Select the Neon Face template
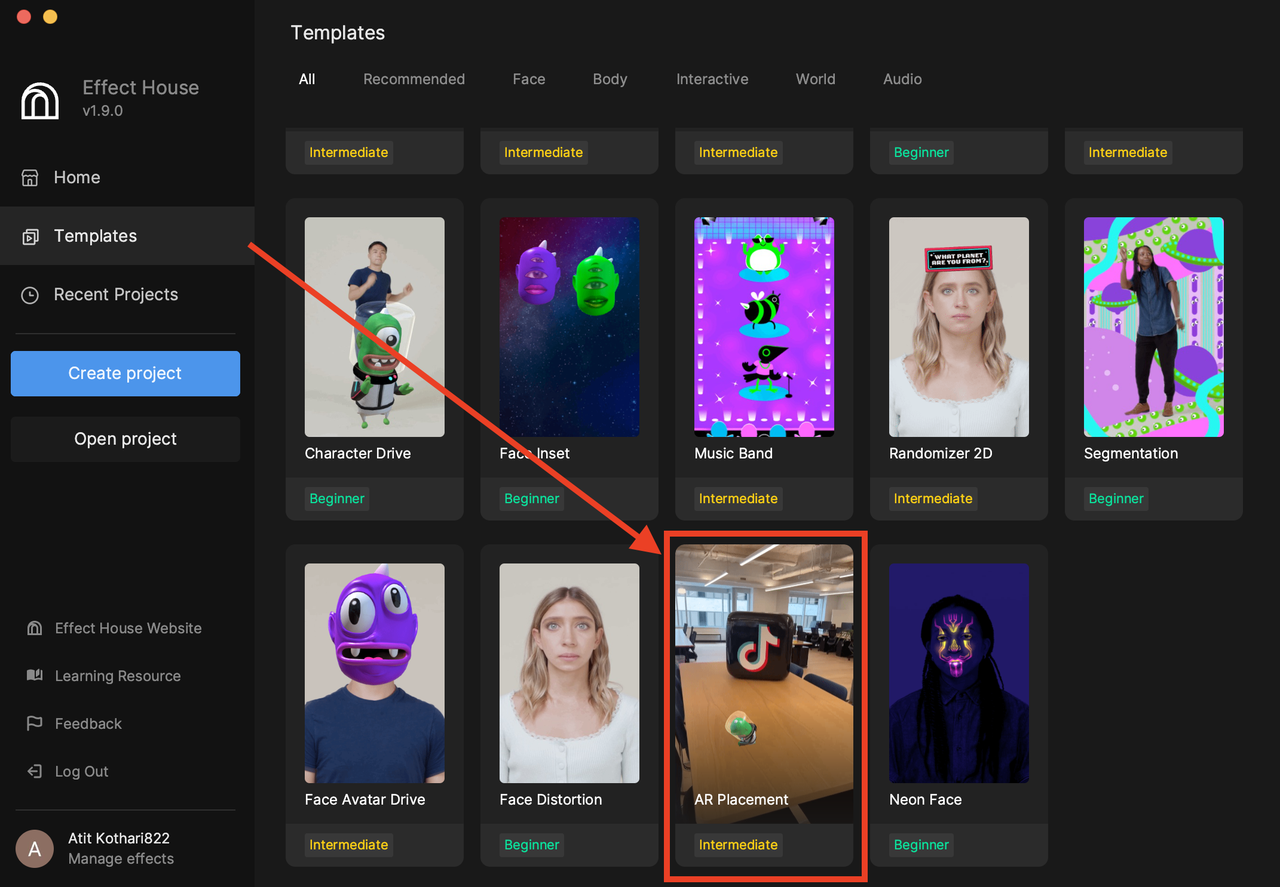The width and height of the screenshot is (1280, 887). [x=958, y=673]
